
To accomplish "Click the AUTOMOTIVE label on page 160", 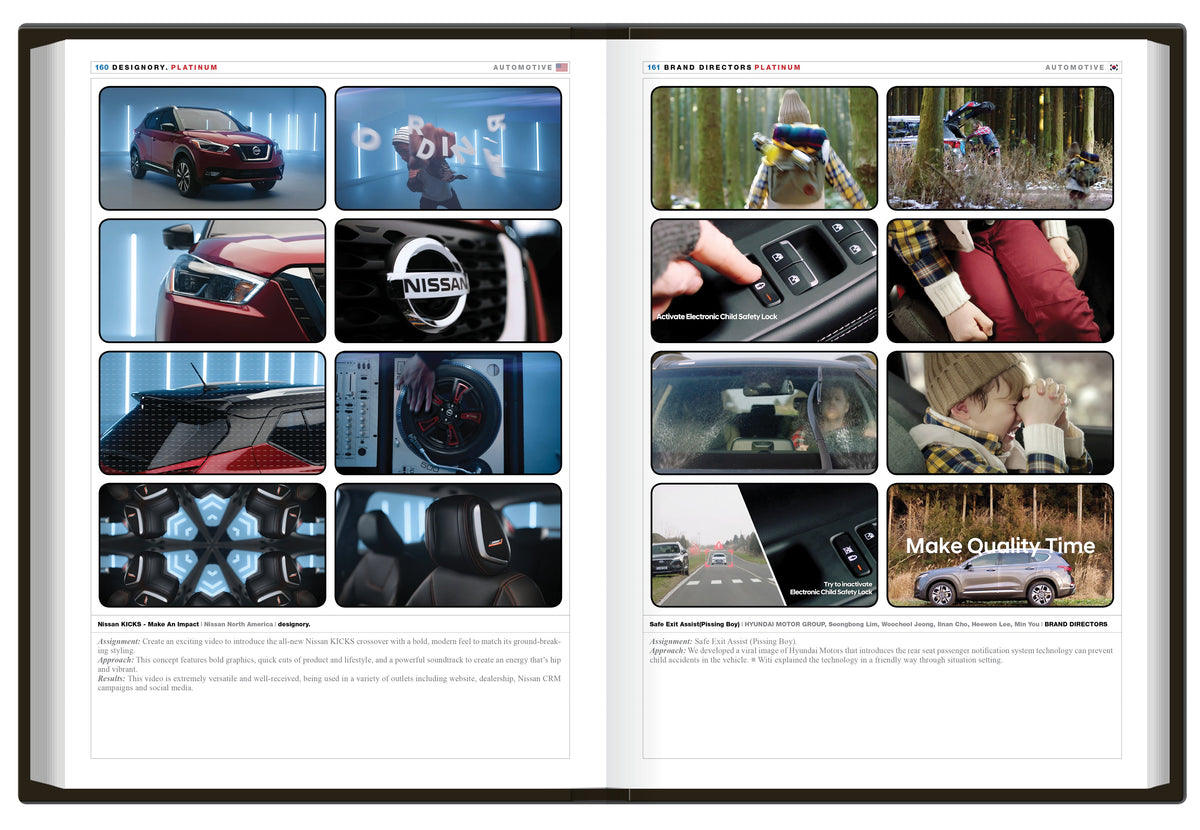I will [523, 68].
